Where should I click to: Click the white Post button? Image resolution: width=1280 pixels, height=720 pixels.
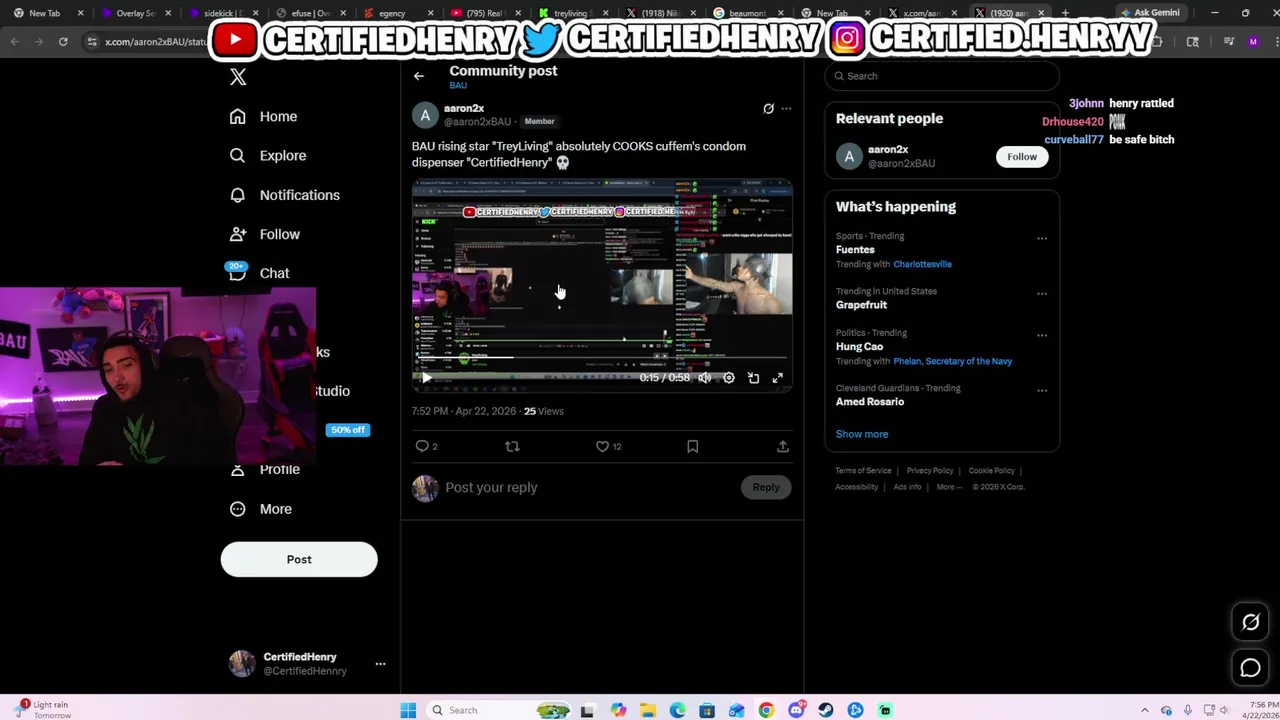299,559
